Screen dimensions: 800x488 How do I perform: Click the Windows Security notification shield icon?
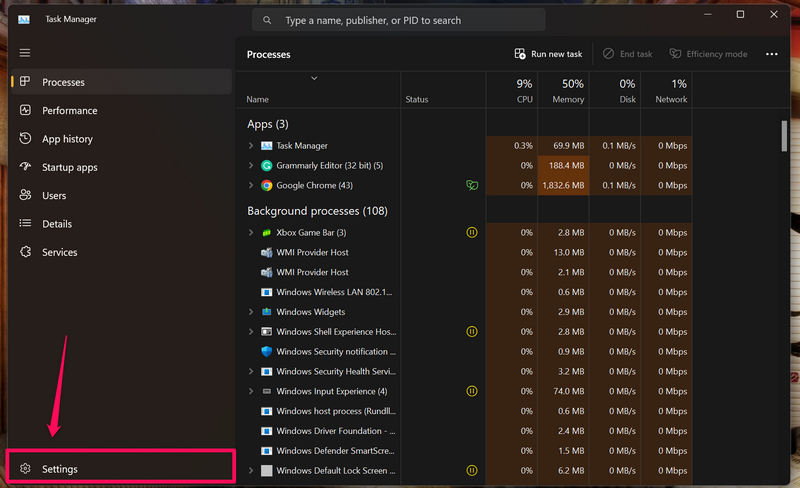coord(267,351)
